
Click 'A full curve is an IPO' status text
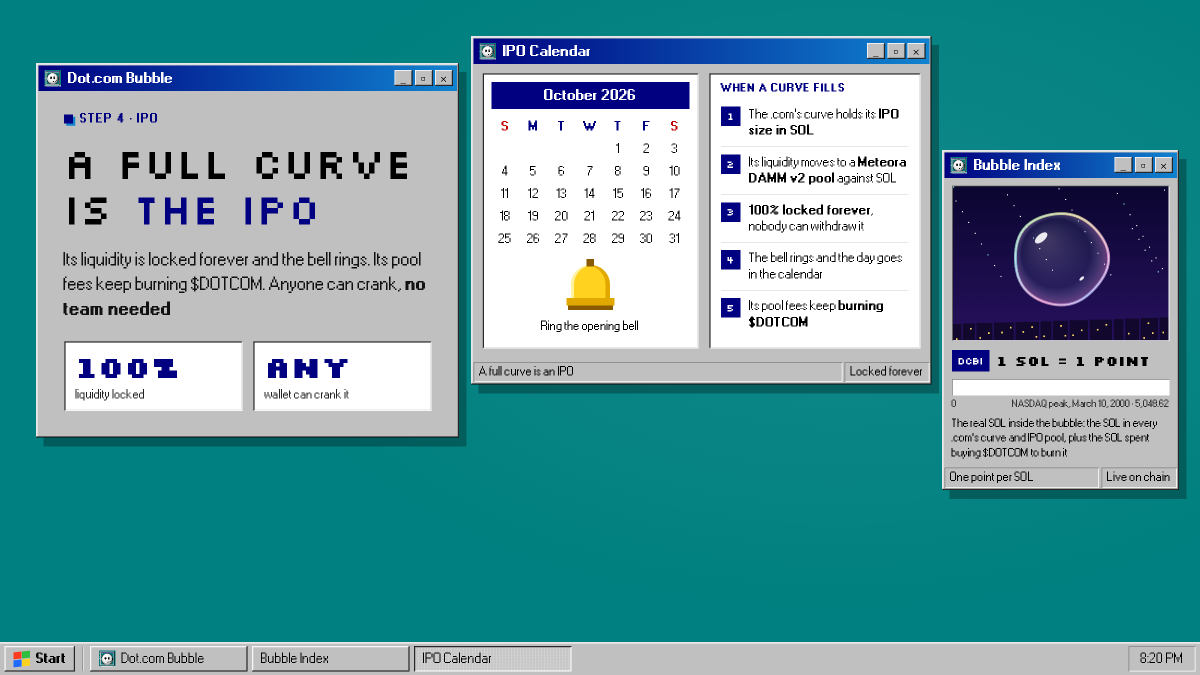click(526, 372)
